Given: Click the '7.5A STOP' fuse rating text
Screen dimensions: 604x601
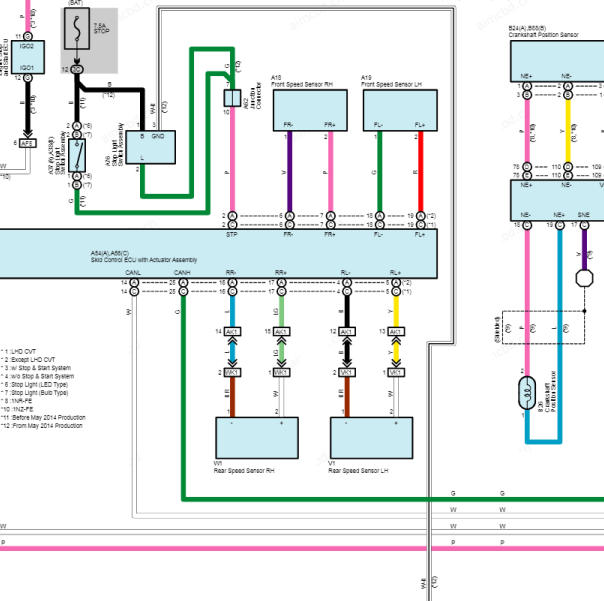Looking at the screenshot, I should (102, 28).
